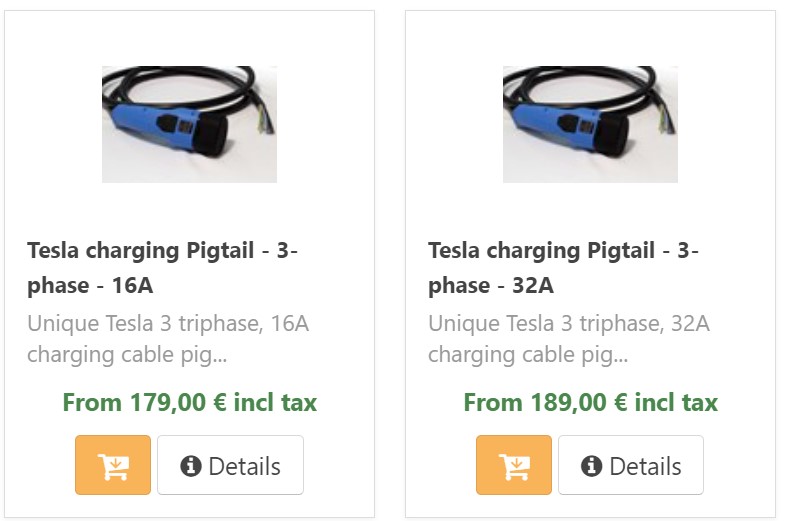Open Details for the 32A charging pigtail
The height and width of the screenshot is (521, 787).
tap(631, 465)
